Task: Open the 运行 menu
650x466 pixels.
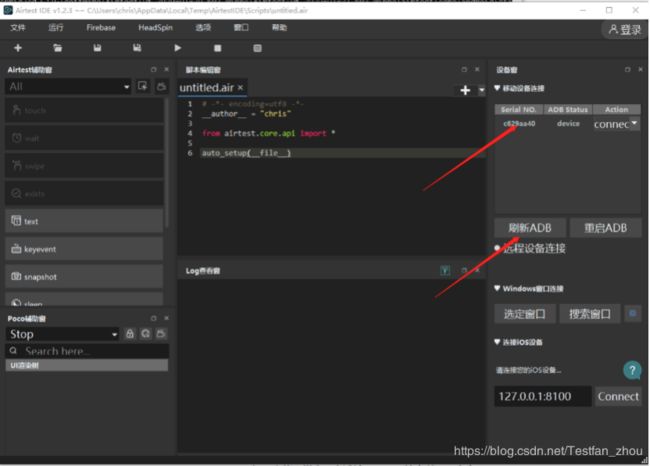Action: tap(56, 27)
